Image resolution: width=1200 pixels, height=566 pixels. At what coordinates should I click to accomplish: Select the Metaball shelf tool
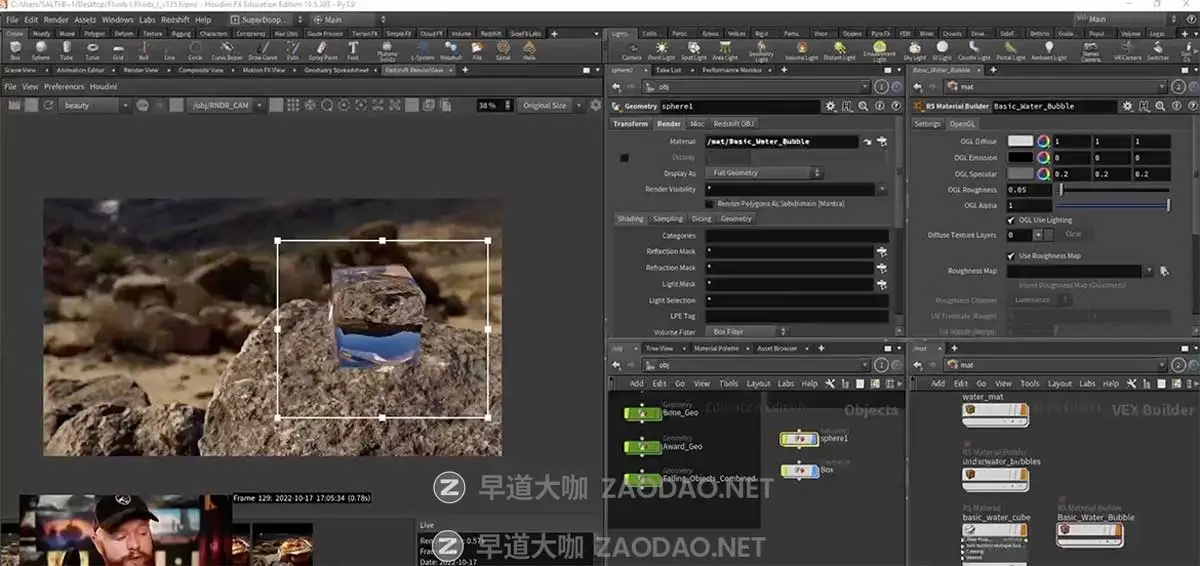451,50
